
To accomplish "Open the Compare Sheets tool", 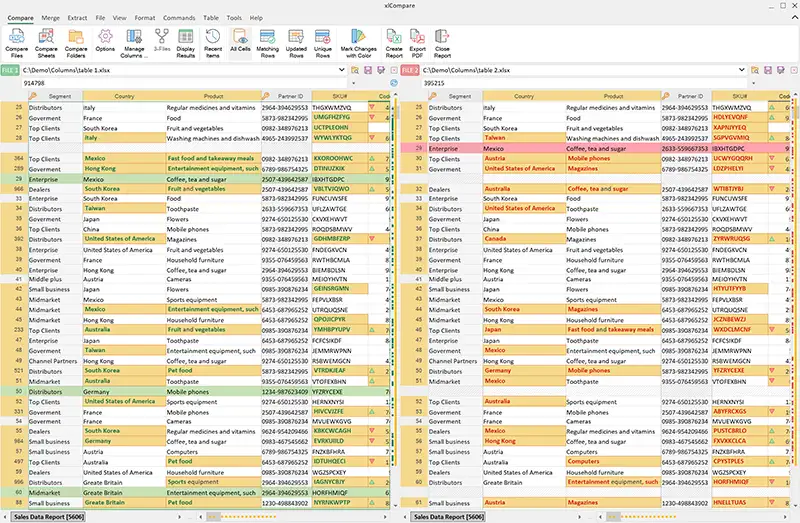I will coord(46,43).
